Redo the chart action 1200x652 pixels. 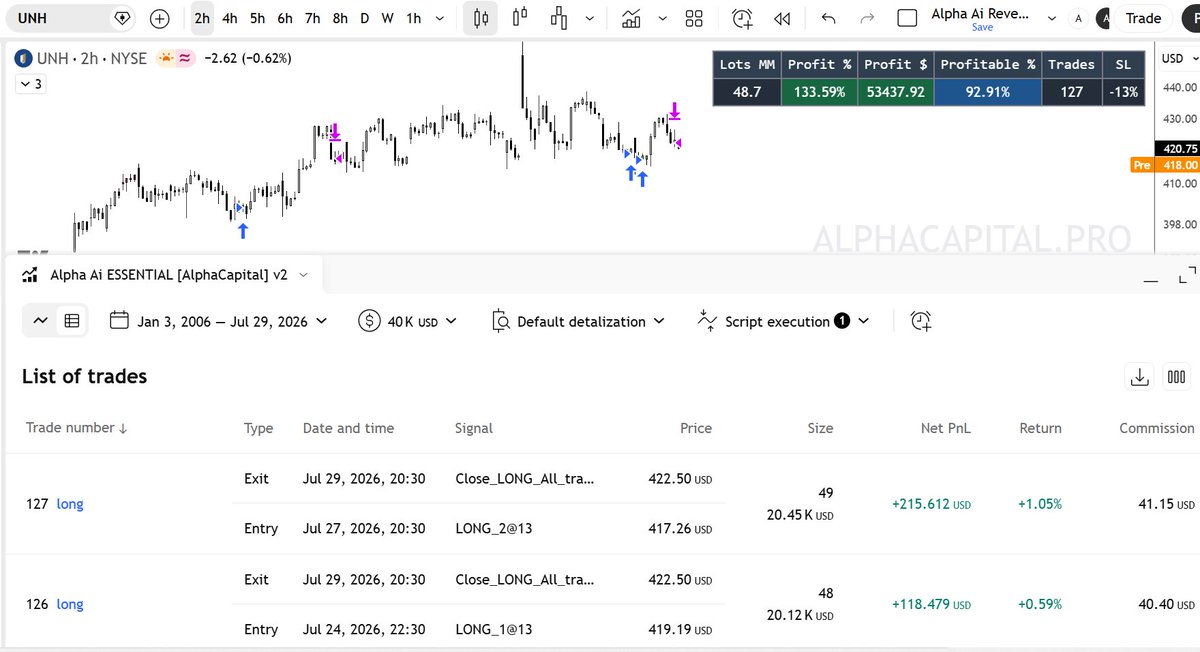[867, 18]
